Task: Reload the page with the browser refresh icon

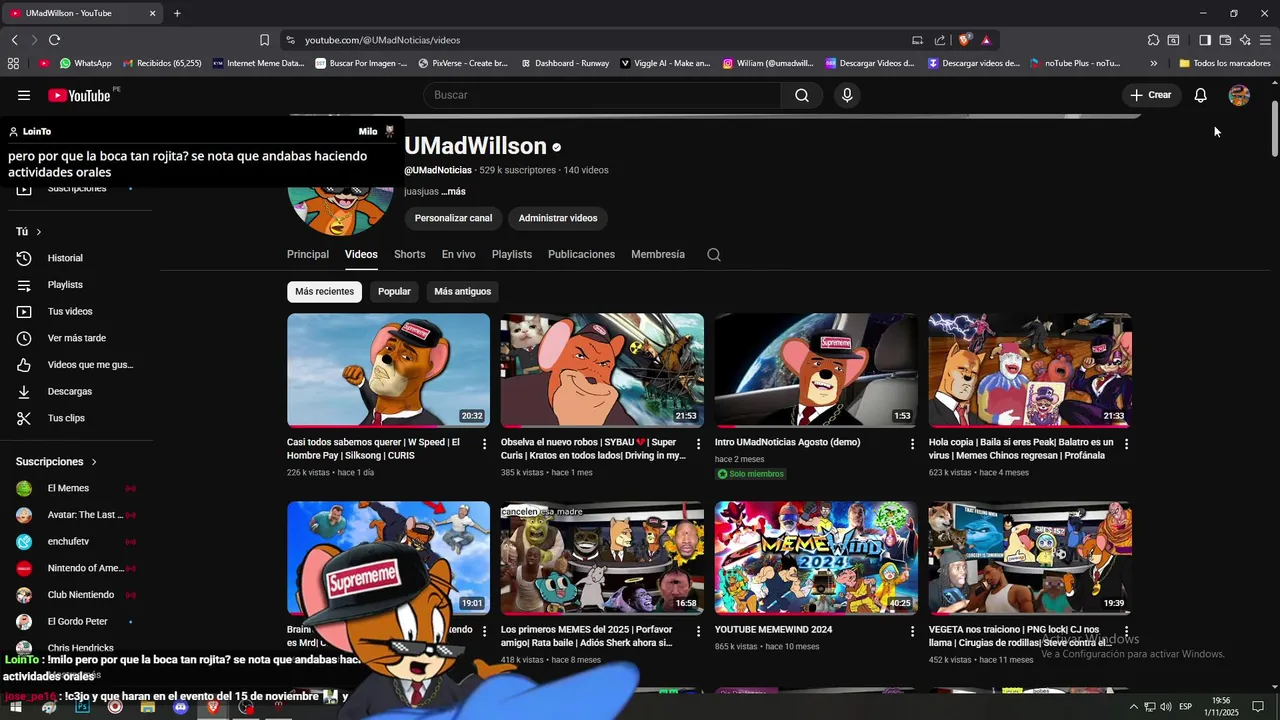Action: coord(54,40)
